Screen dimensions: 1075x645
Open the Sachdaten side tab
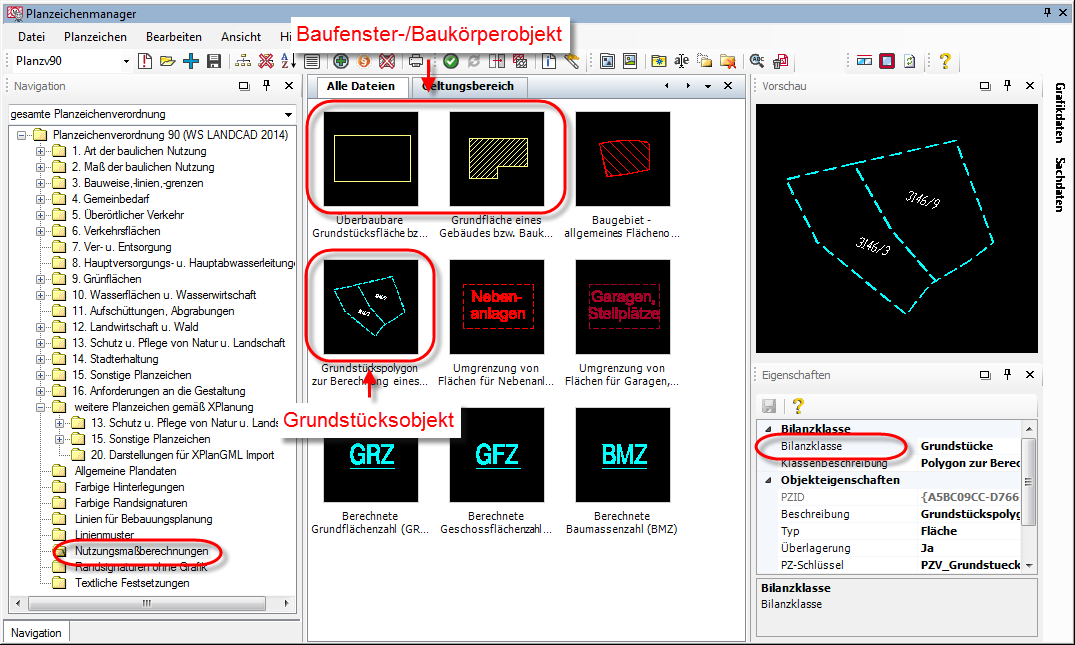pos(1060,185)
